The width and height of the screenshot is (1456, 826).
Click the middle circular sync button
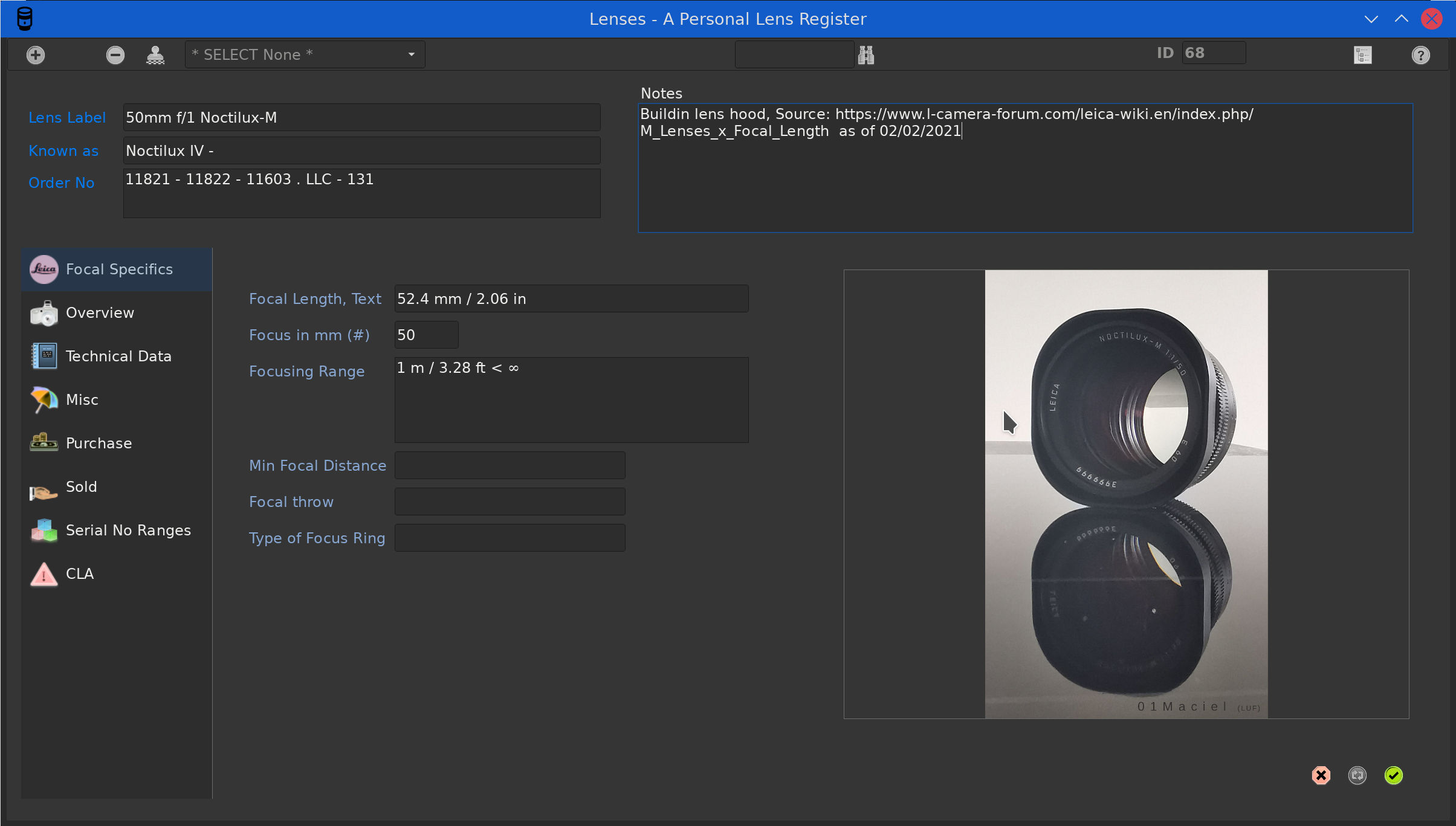(x=1357, y=775)
